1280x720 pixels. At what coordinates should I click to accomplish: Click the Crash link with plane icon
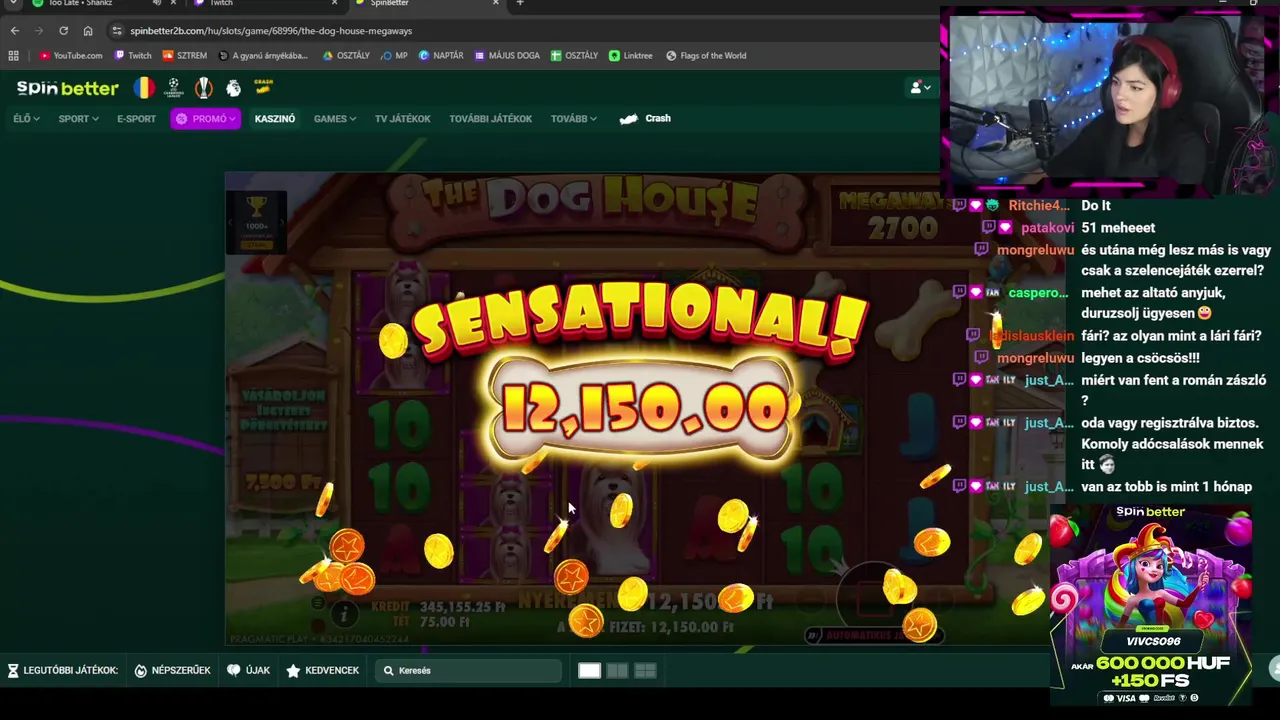[645, 118]
